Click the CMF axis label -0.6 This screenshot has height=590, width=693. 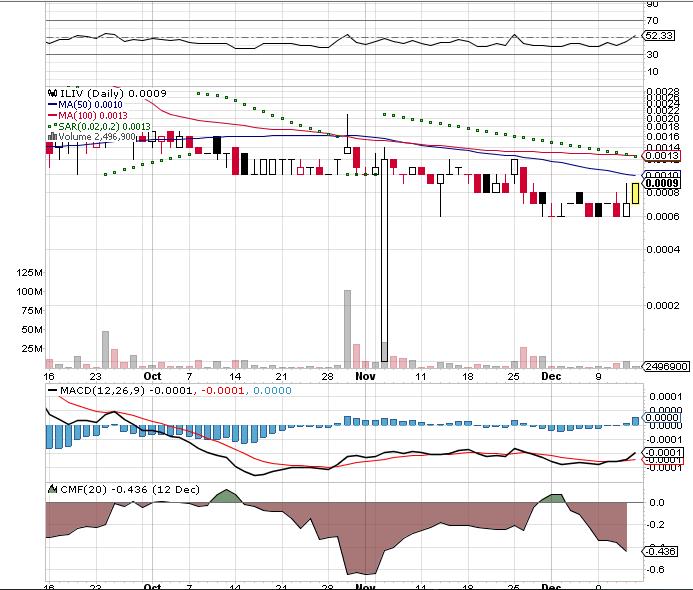click(655, 569)
